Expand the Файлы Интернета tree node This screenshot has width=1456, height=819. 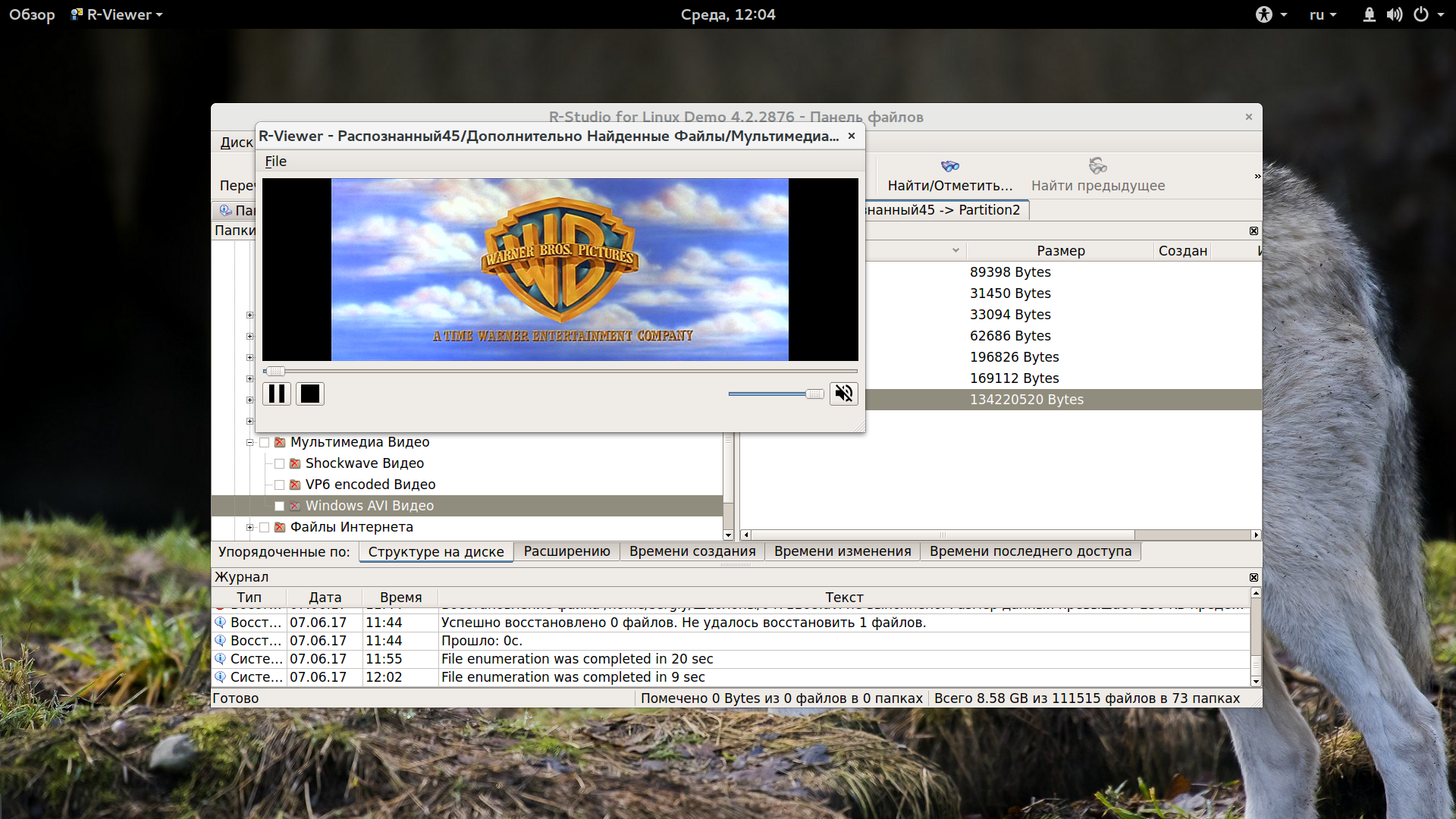(249, 527)
